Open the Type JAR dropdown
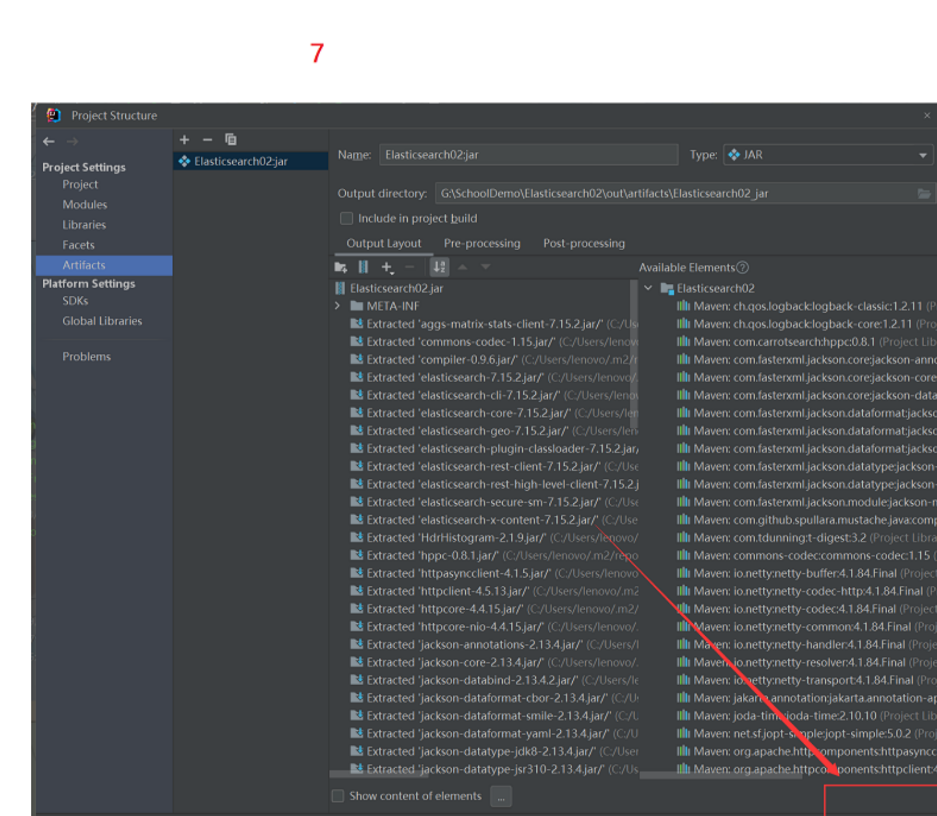This screenshot has height=816, width=937. 923,155
